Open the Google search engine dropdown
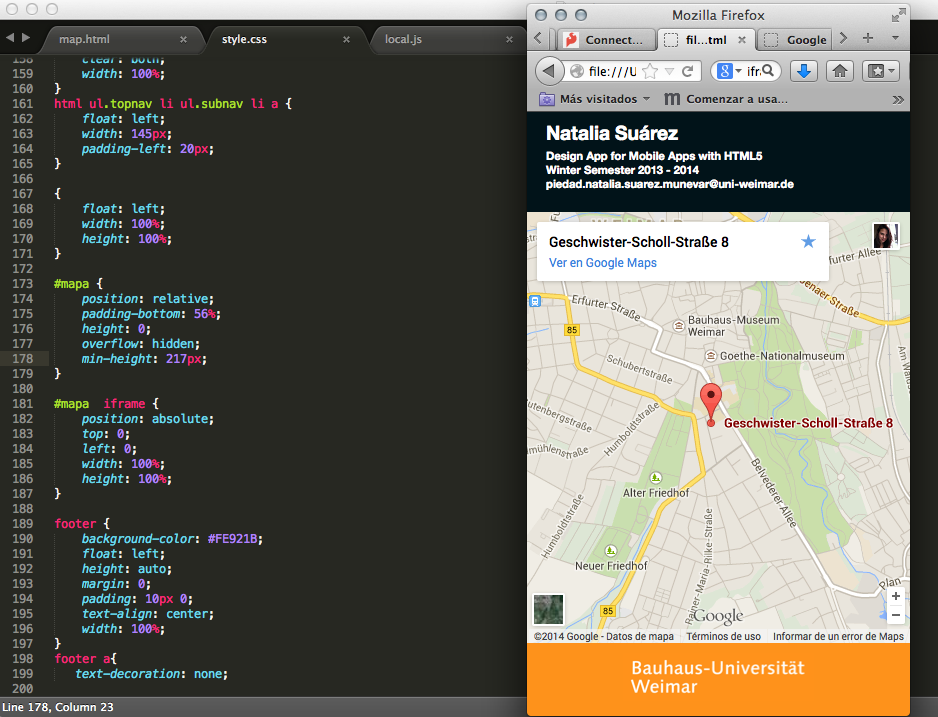The image size is (938, 717). pos(728,71)
